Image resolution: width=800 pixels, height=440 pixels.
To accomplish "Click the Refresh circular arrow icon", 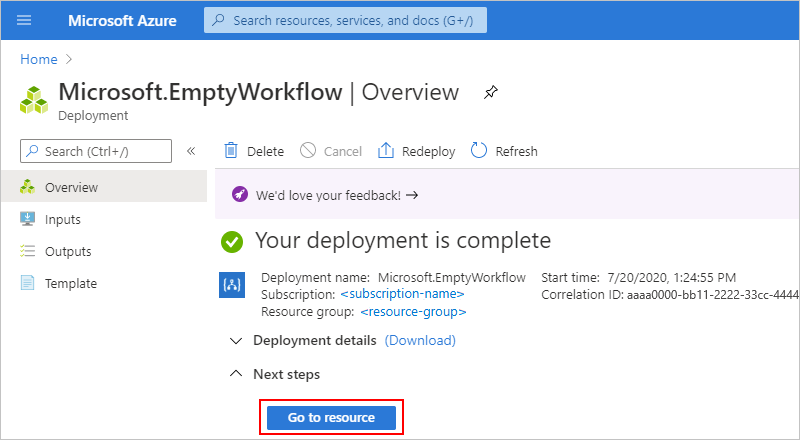I will (479, 151).
